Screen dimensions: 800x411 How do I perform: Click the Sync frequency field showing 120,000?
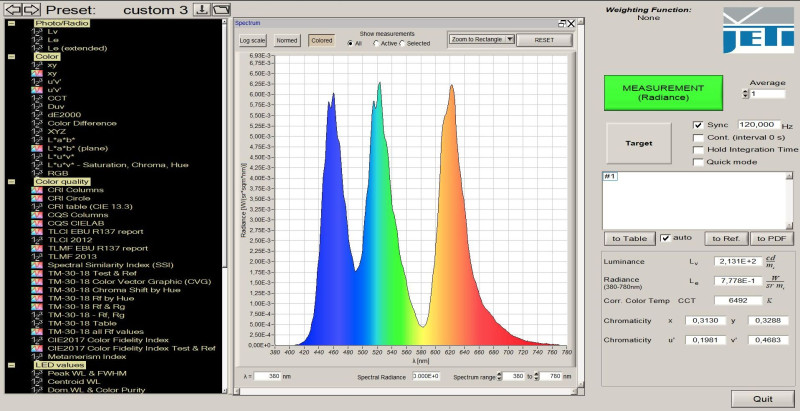759,125
